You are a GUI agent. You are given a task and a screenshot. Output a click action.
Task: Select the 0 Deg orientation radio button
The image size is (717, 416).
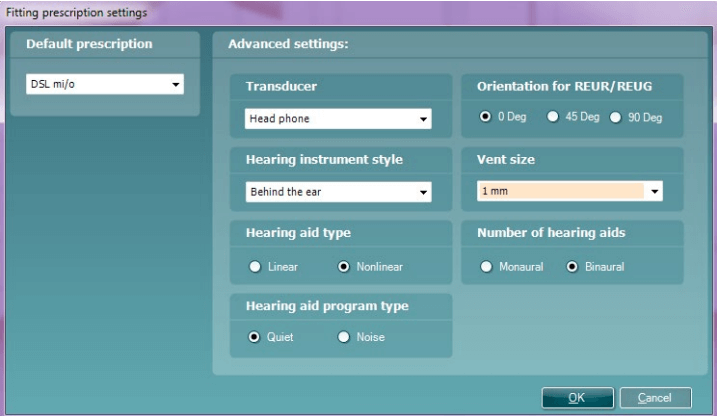[x=486, y=117]
